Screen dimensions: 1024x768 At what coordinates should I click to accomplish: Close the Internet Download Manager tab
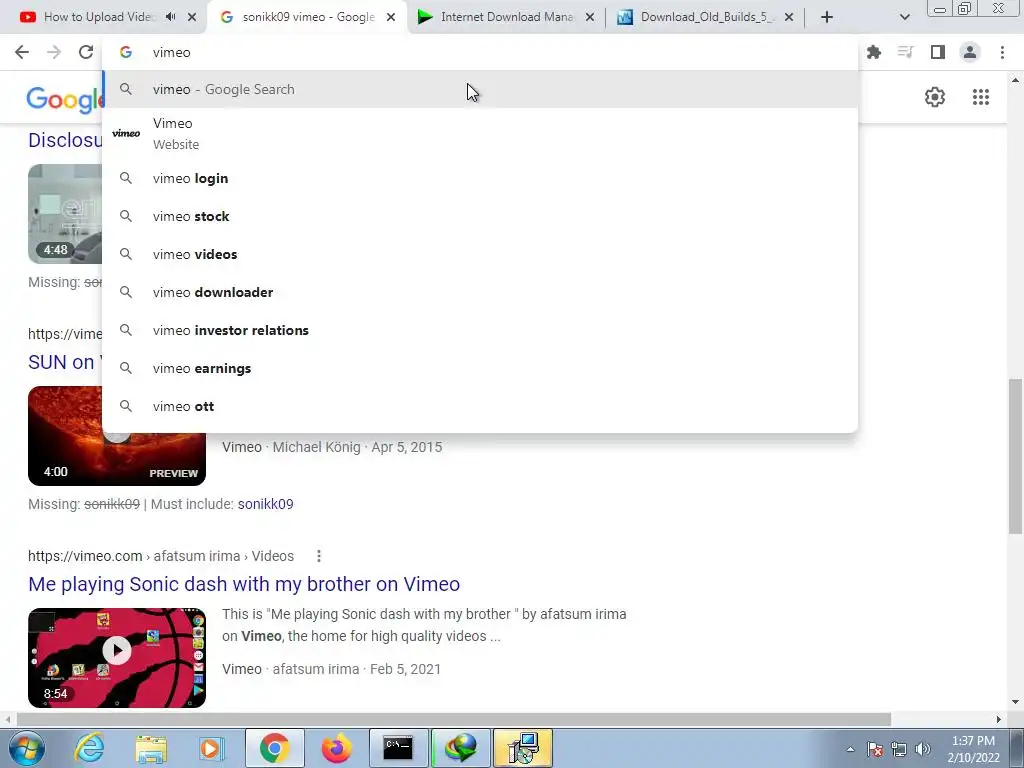[x=590, y=17]
